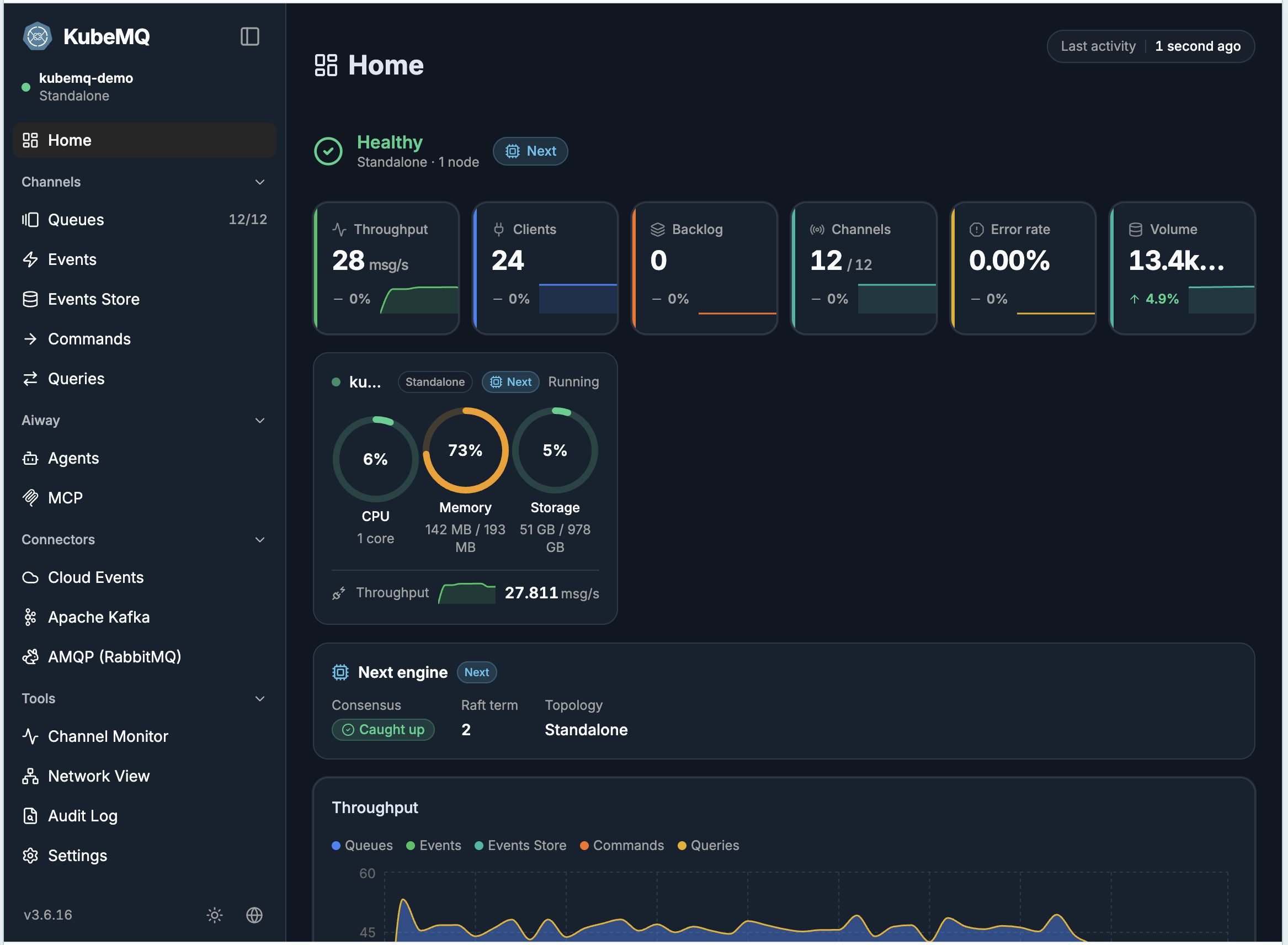The height and width of the screenshot is (945, 1288).
Task: Click the Backlog card layers icon
Action: [658, 230]
